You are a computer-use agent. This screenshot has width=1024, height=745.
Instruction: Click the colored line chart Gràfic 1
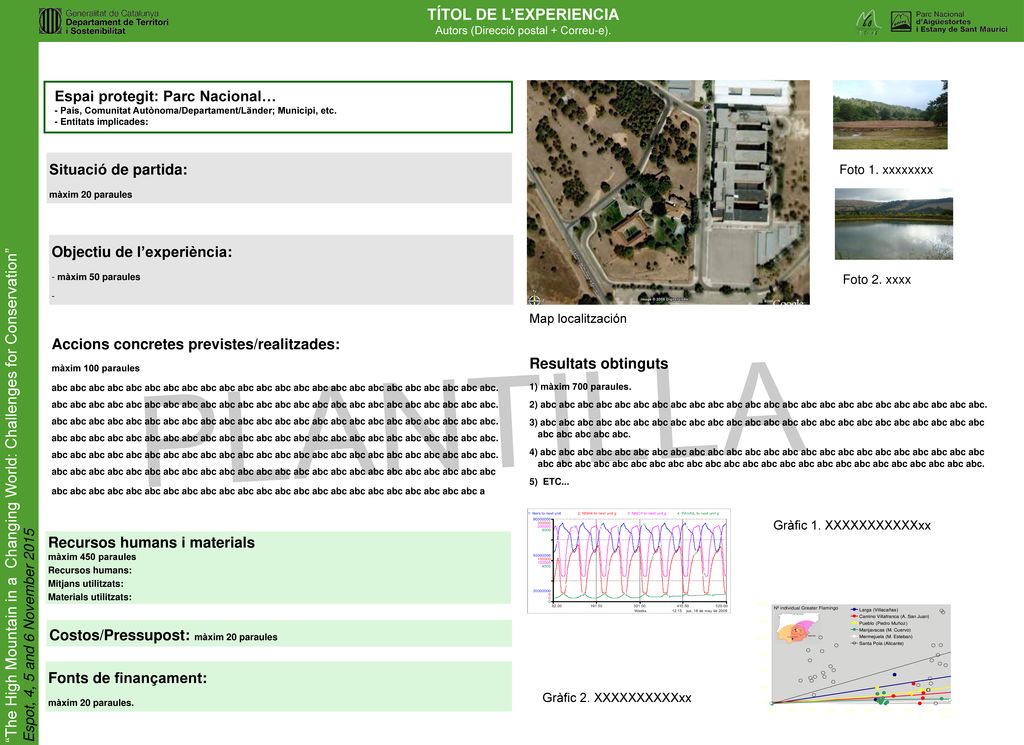pyautogui.click(x=629, y=562)
